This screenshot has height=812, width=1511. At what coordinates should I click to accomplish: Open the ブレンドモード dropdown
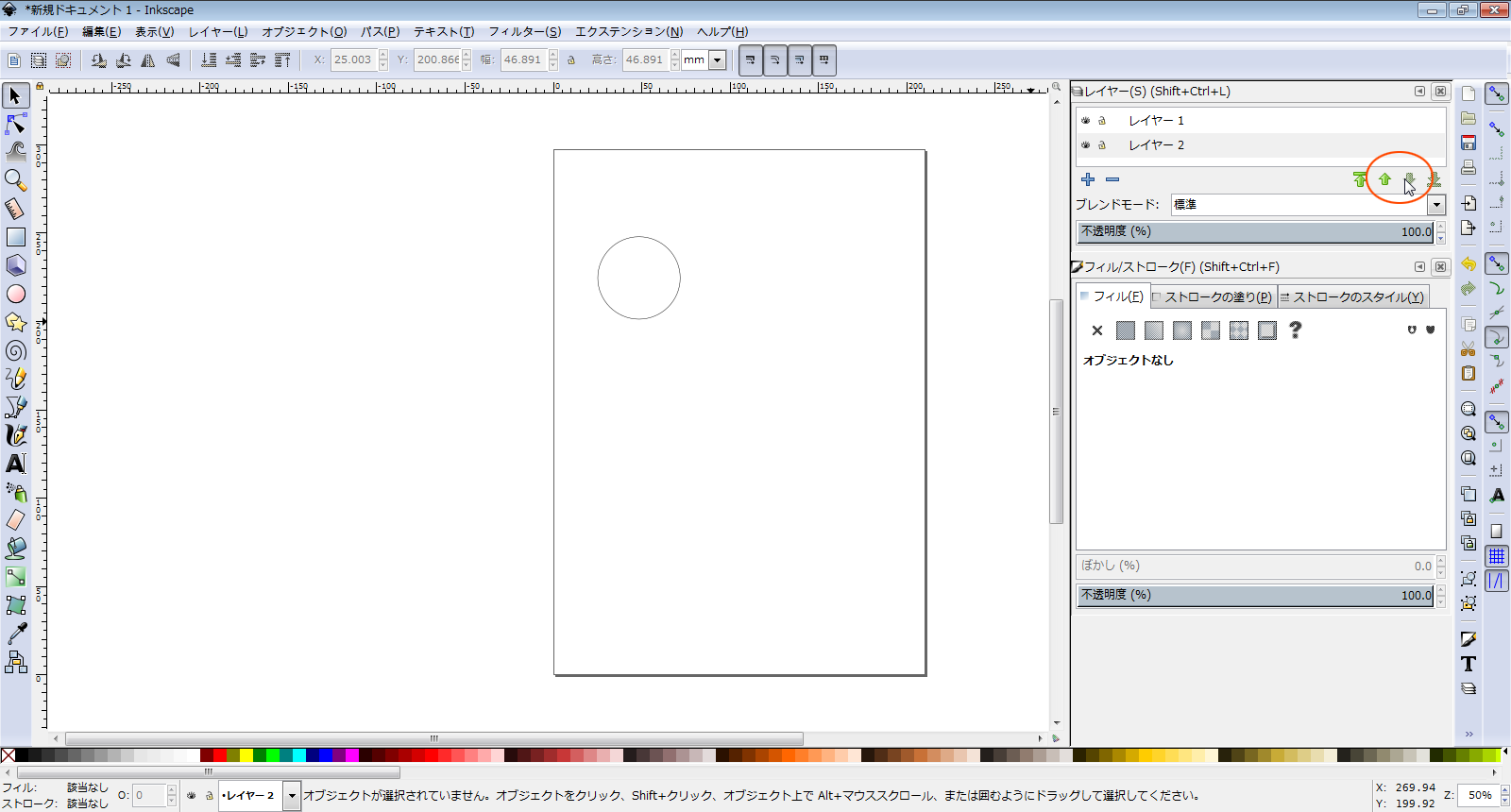click(x=1436, y=205)
